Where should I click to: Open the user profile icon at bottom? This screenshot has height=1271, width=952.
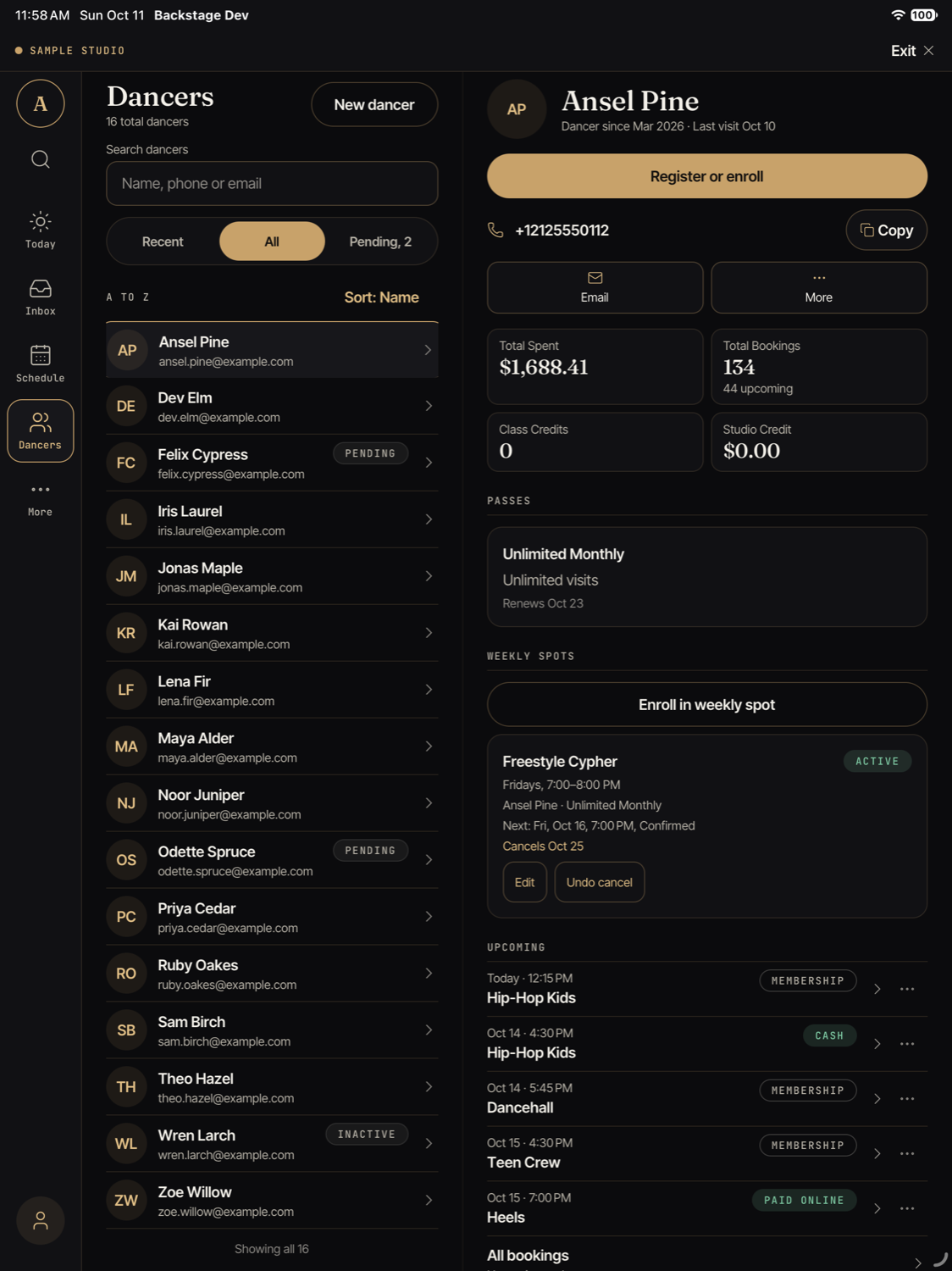point(40,1220)
